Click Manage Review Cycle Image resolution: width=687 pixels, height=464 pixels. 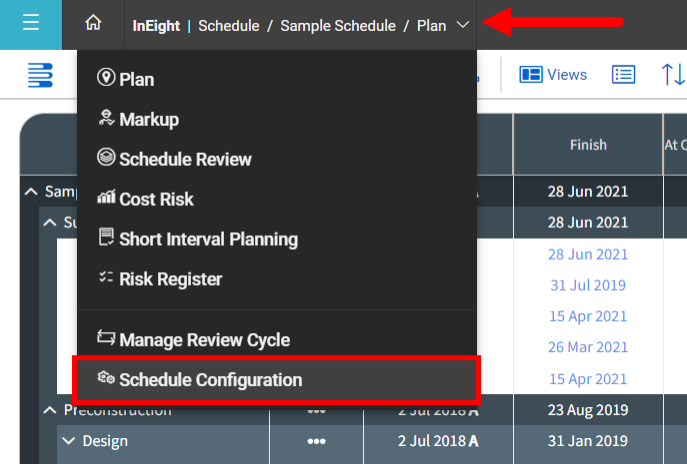[x=204, y=340]
